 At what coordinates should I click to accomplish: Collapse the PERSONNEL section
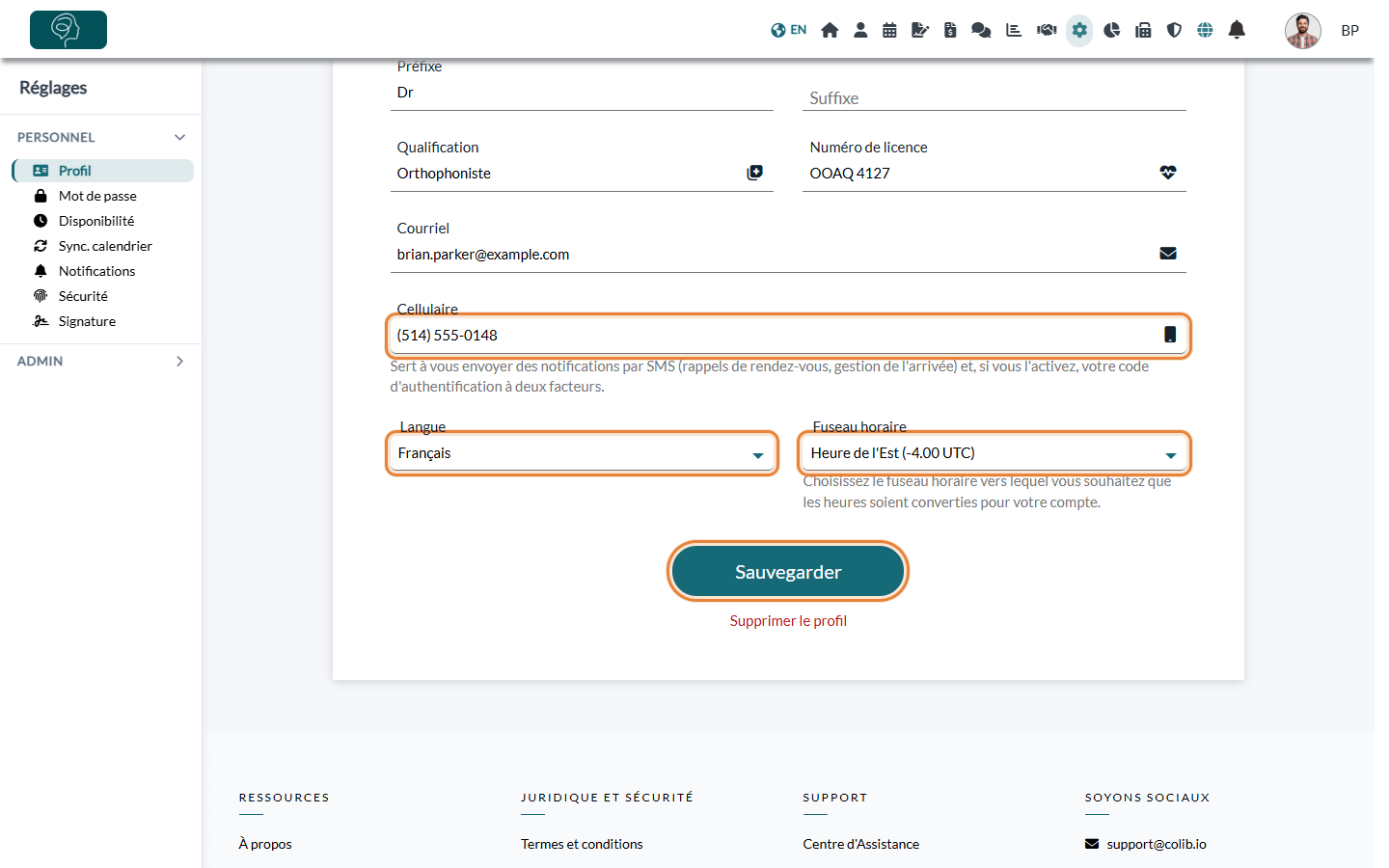tap(100, 137)
